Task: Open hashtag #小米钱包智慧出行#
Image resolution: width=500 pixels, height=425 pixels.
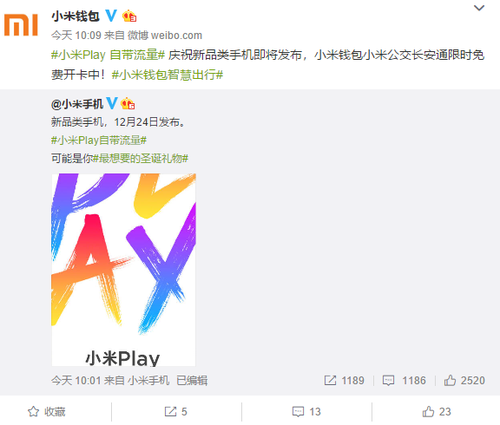Action: [x=167, y=75]
